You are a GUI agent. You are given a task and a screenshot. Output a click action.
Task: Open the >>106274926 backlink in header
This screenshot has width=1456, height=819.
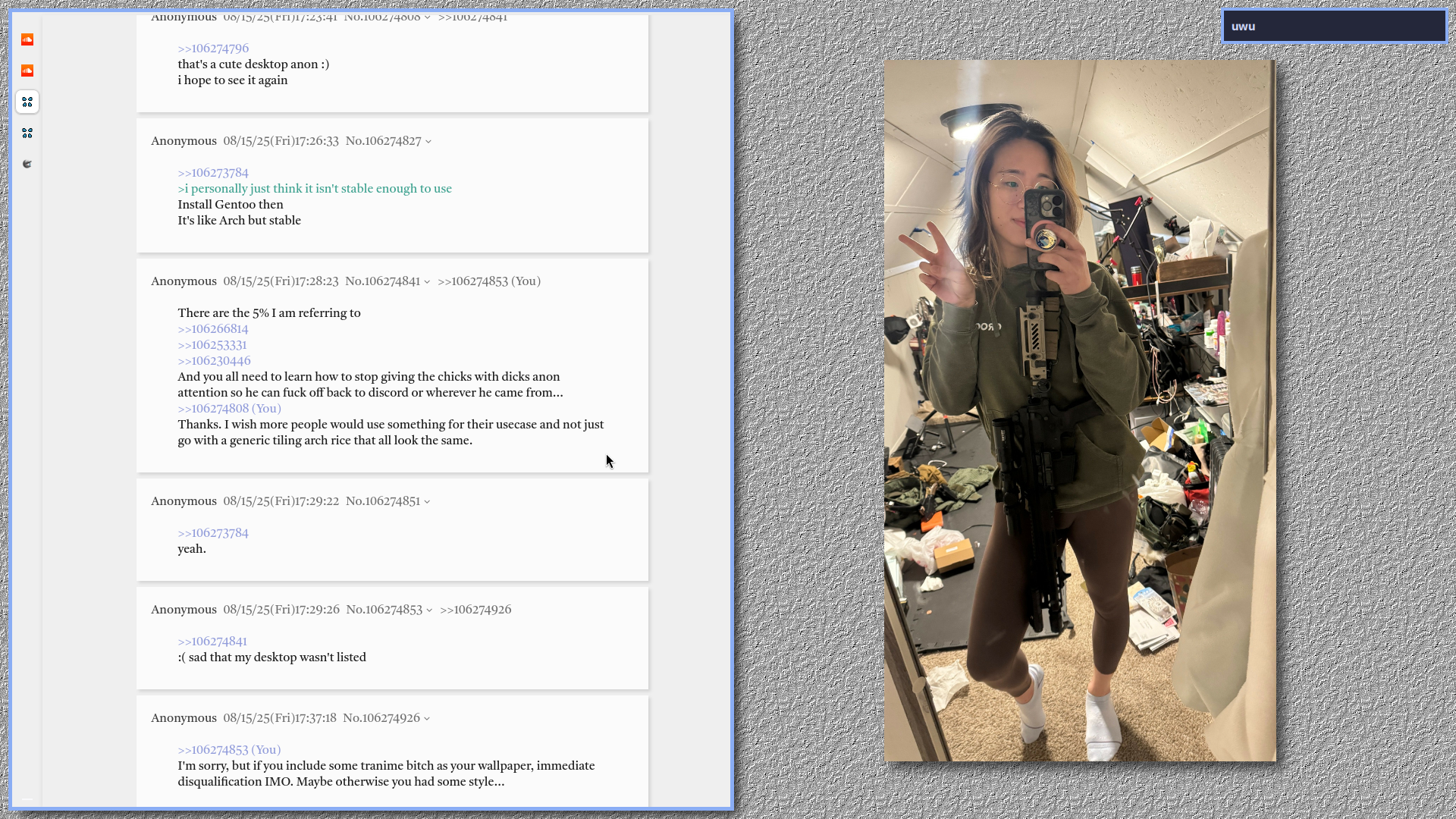tap(475, 610)
